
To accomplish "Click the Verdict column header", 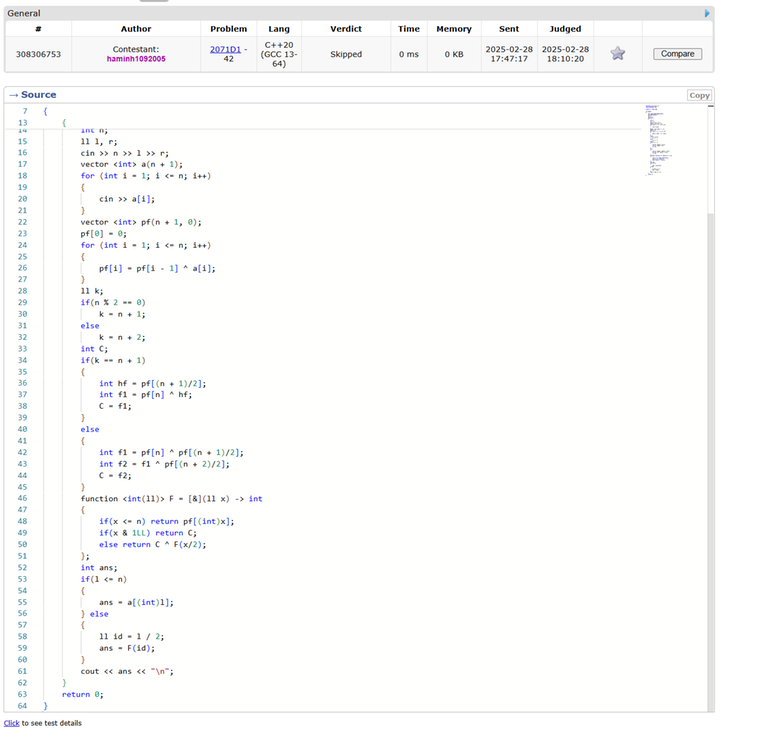I will [346, 29].
